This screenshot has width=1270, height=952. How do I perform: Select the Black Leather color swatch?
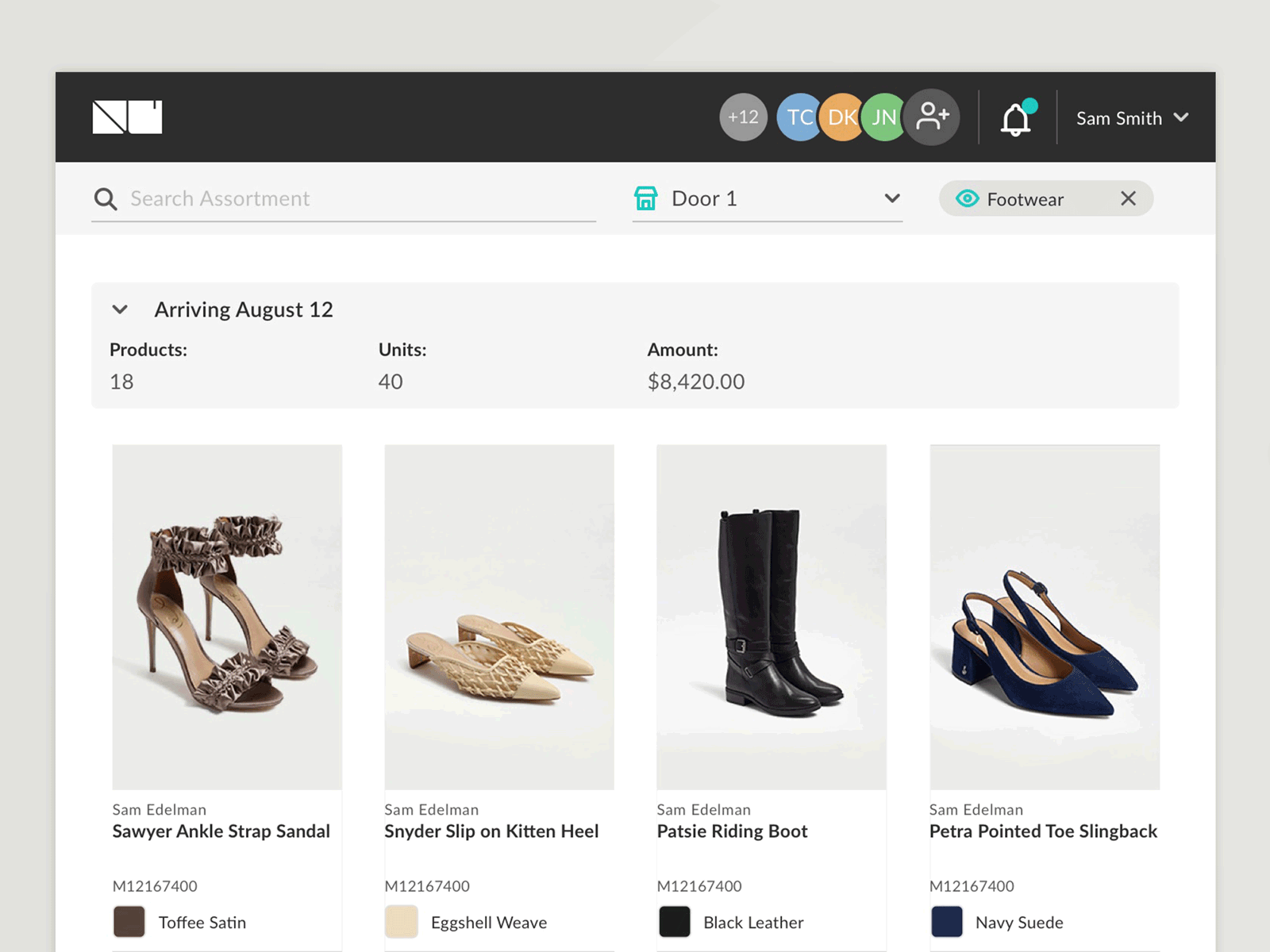pyautogui.click(x=675, y=922)
